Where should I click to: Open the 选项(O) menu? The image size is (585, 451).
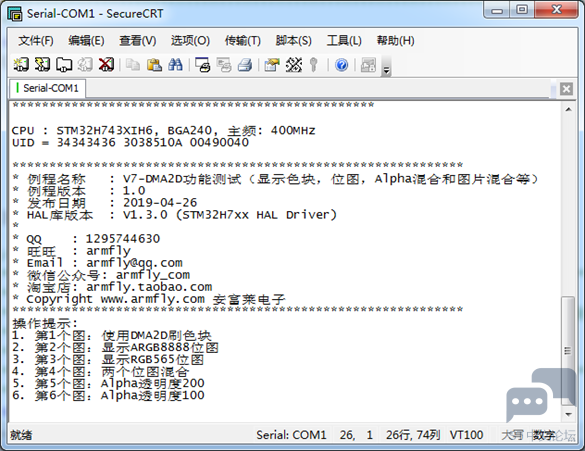coord(190,40)
